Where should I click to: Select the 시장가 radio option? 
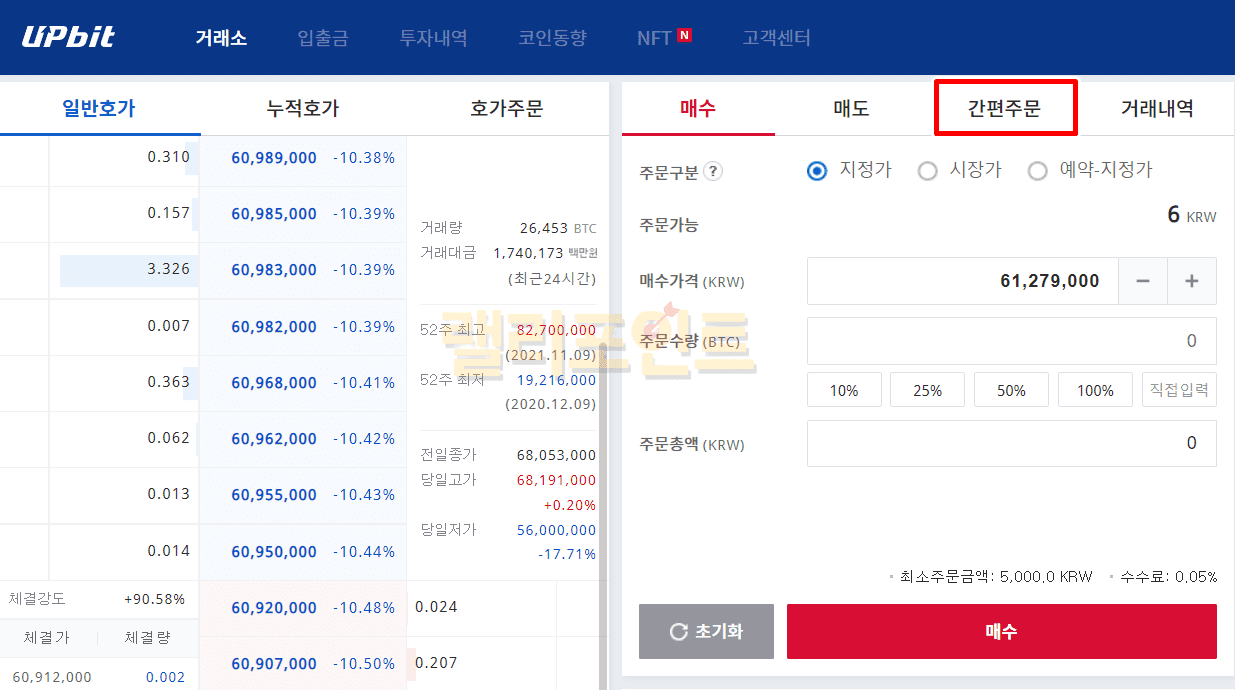tap(928, 171)
